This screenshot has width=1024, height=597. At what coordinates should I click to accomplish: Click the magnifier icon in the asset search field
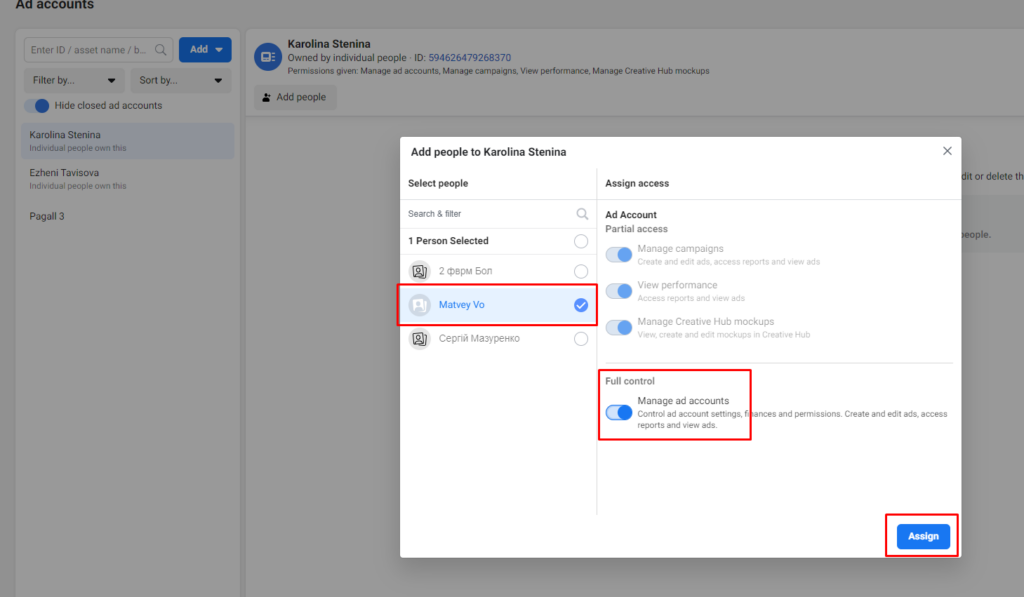coord(161,48)
